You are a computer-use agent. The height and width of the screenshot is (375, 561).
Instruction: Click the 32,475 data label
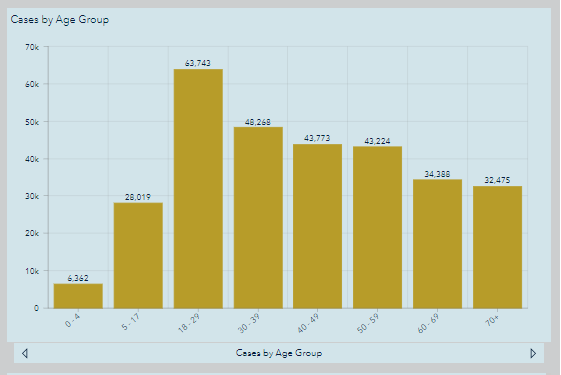pos(497,180)
